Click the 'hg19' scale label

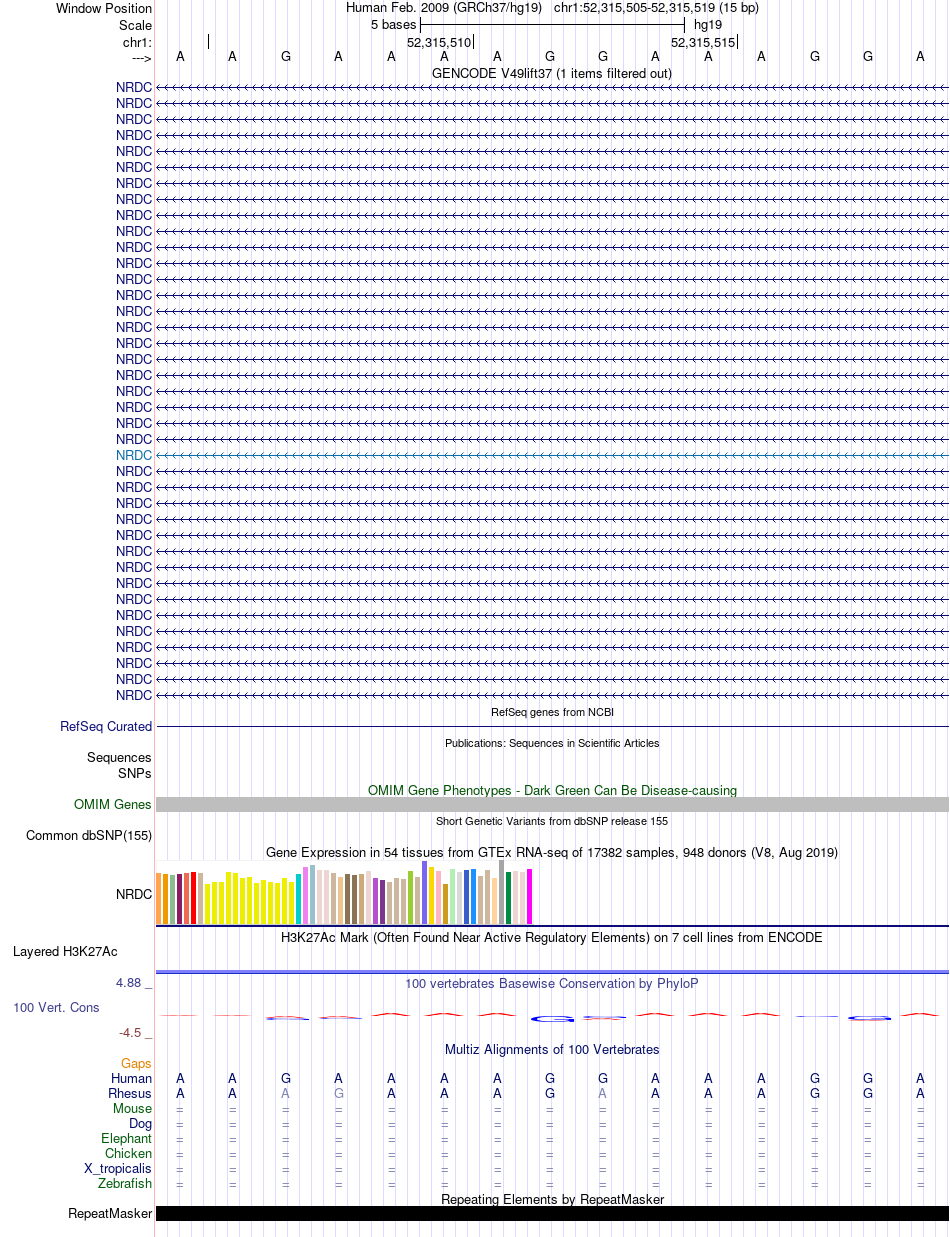[x=708, y=24]
